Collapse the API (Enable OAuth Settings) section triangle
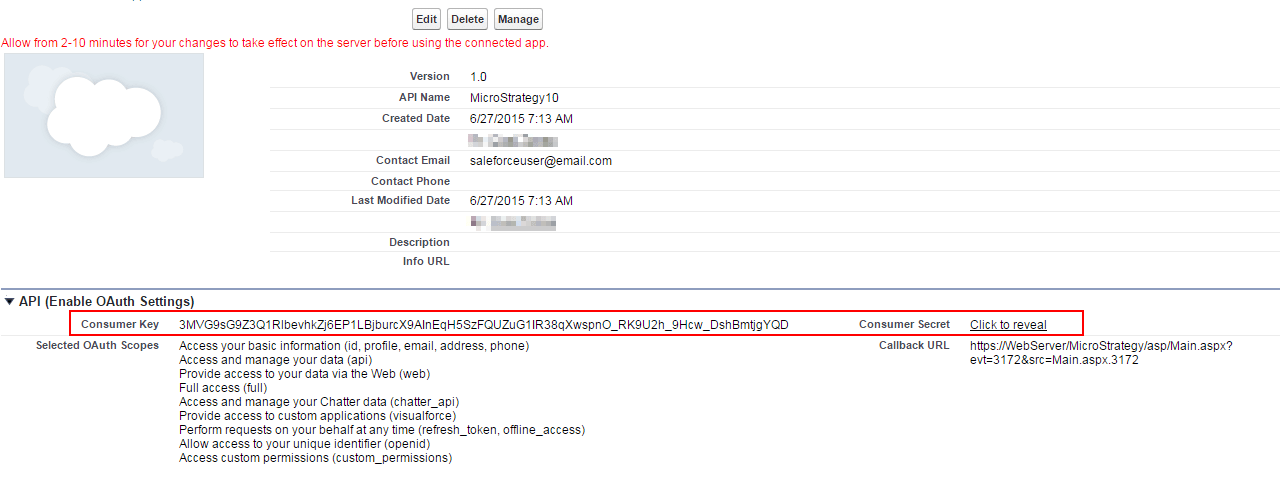The image size is (1280, 493). click(10, 301)
